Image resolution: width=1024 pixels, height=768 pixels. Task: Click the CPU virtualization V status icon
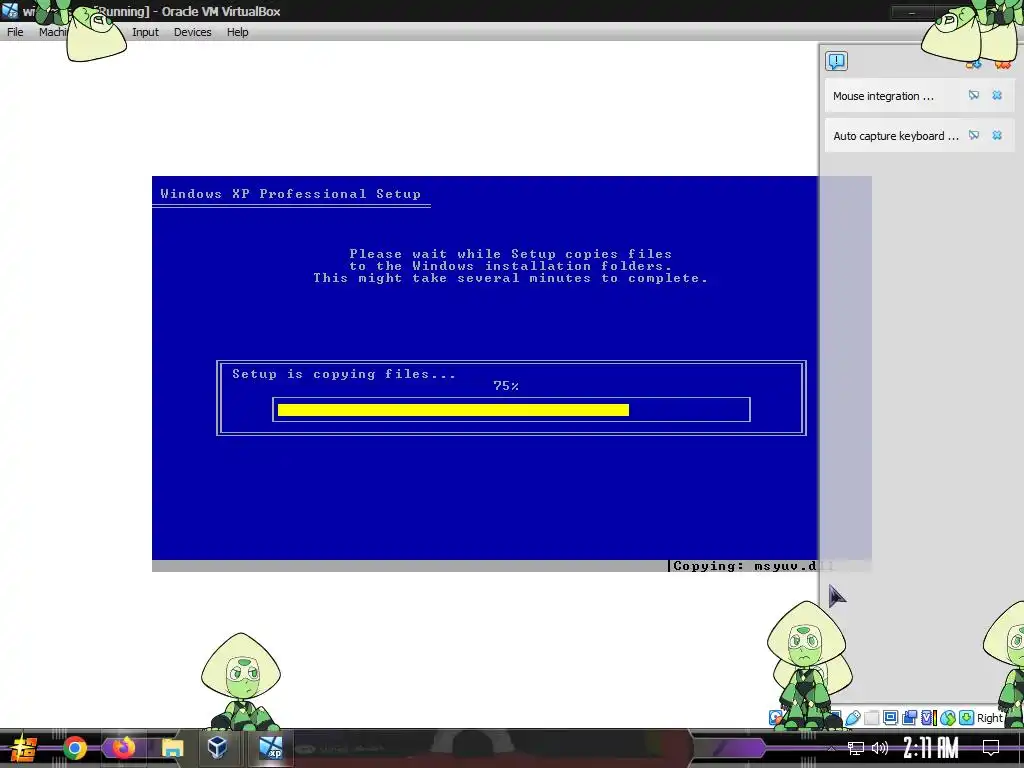[929, 718]
